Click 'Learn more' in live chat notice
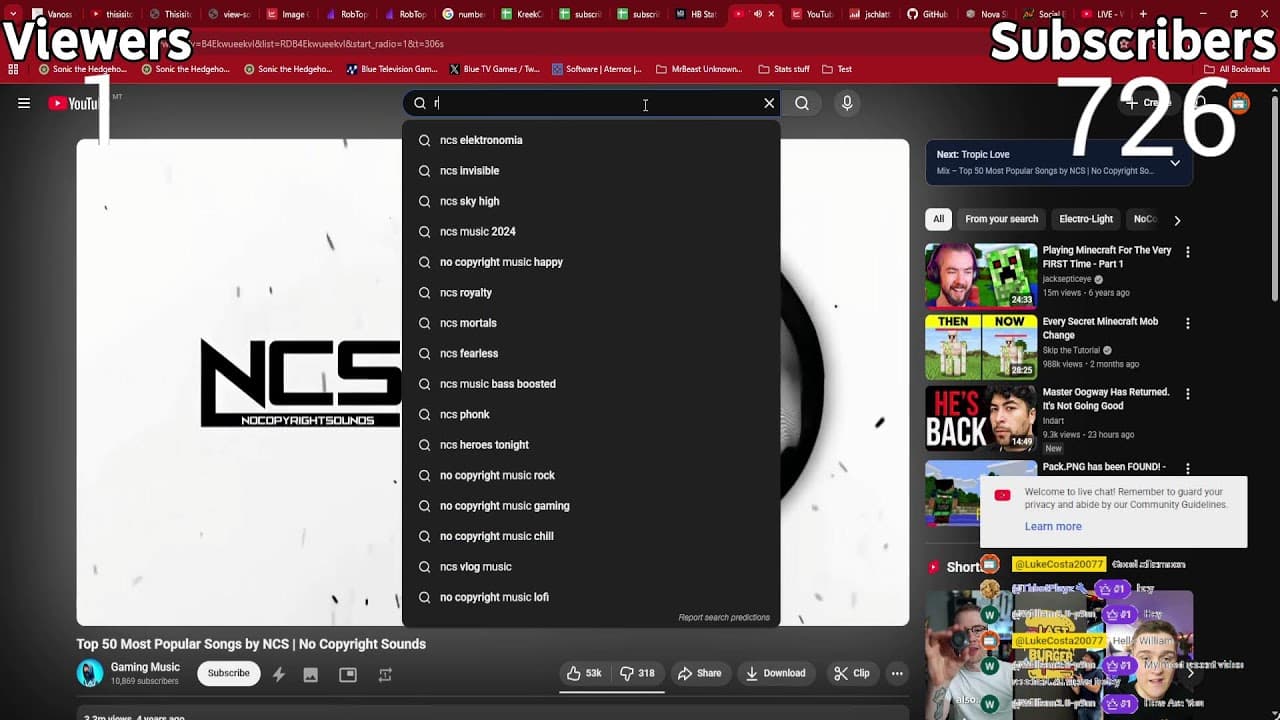This screenshot has height=720, width=1280. [1053, 526]
